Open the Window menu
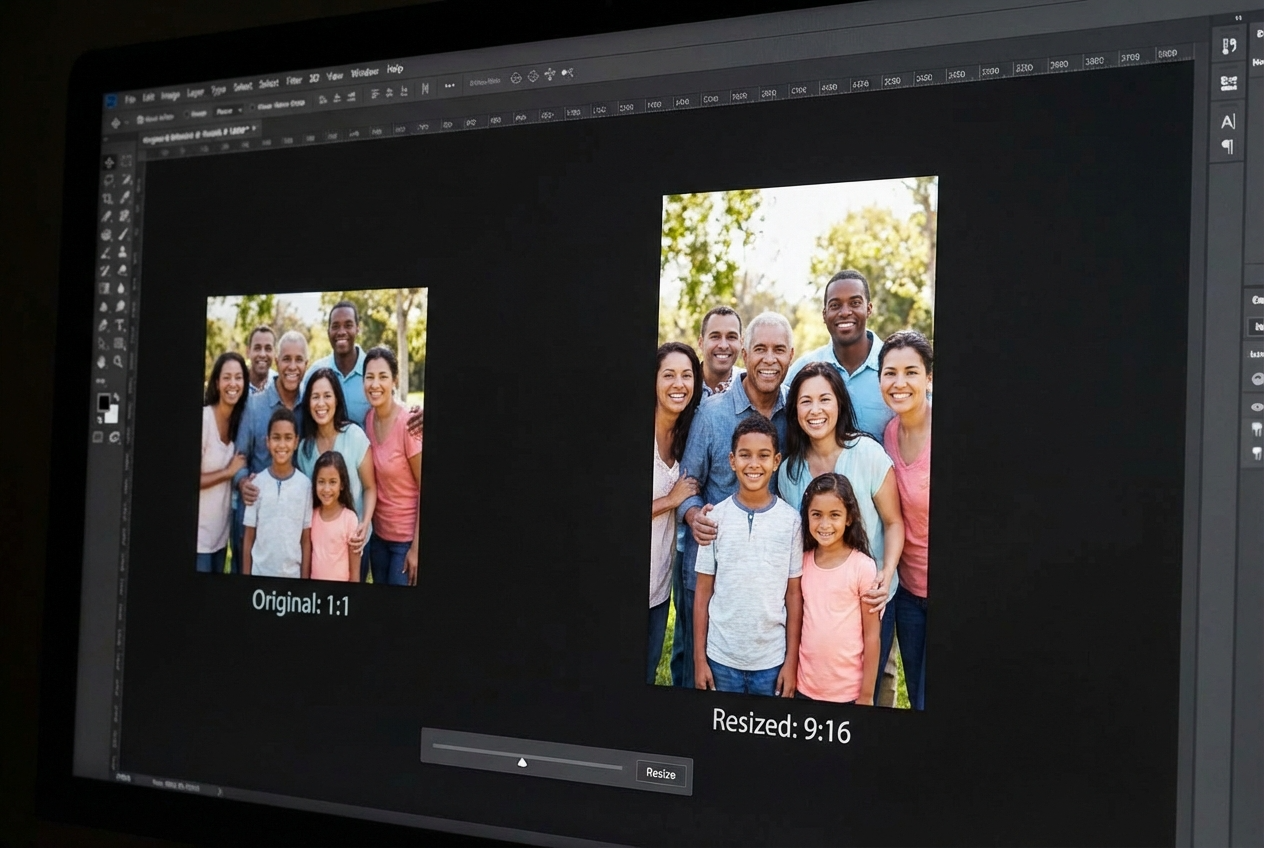This screenshot has width=1264, height=848. pyautogui.click(x=364, y=73)
